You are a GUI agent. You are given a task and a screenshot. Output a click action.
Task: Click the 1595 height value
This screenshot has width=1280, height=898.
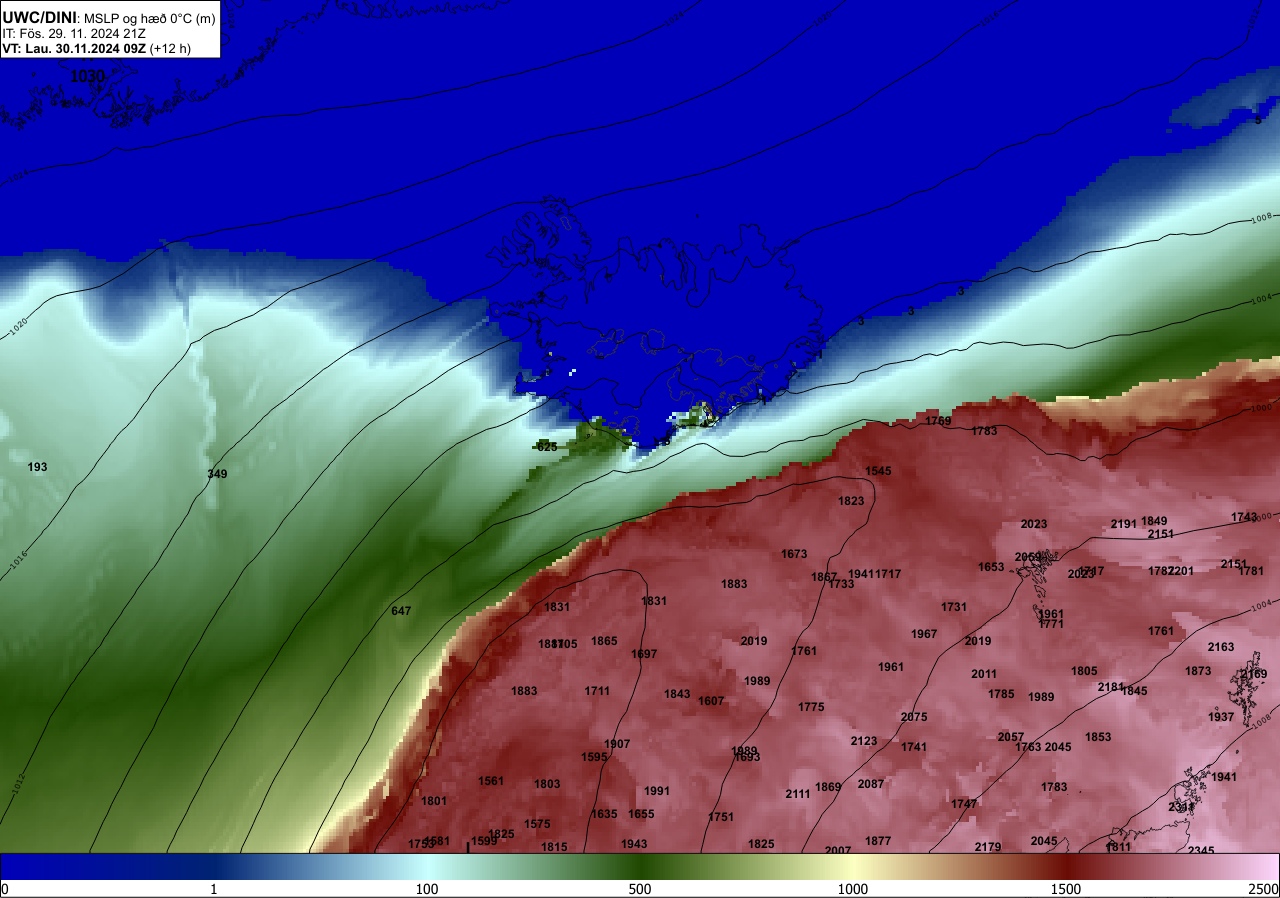[594, 757]
